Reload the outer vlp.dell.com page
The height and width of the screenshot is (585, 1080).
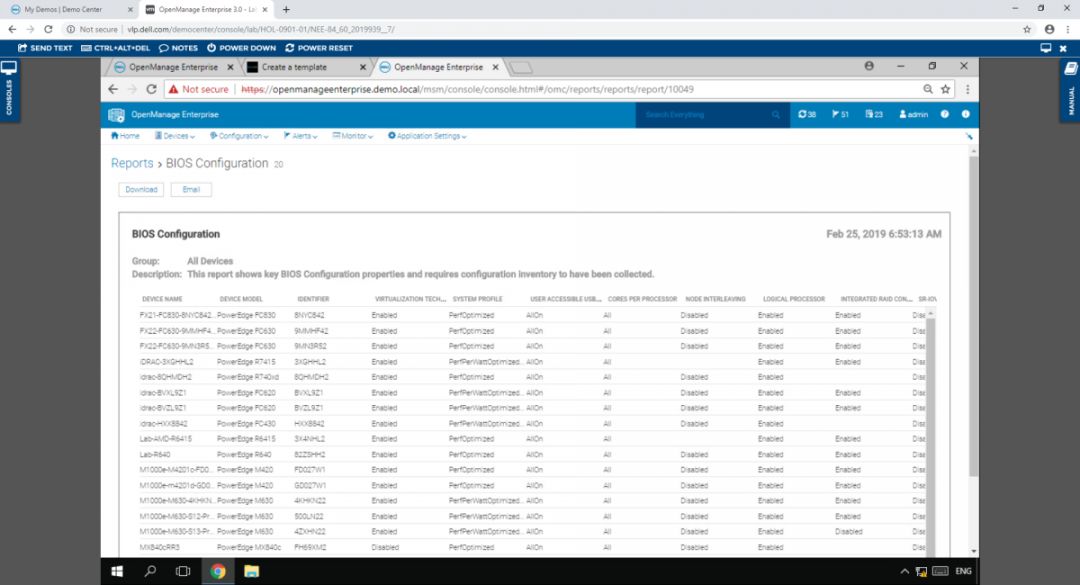[x=48, y=30]
